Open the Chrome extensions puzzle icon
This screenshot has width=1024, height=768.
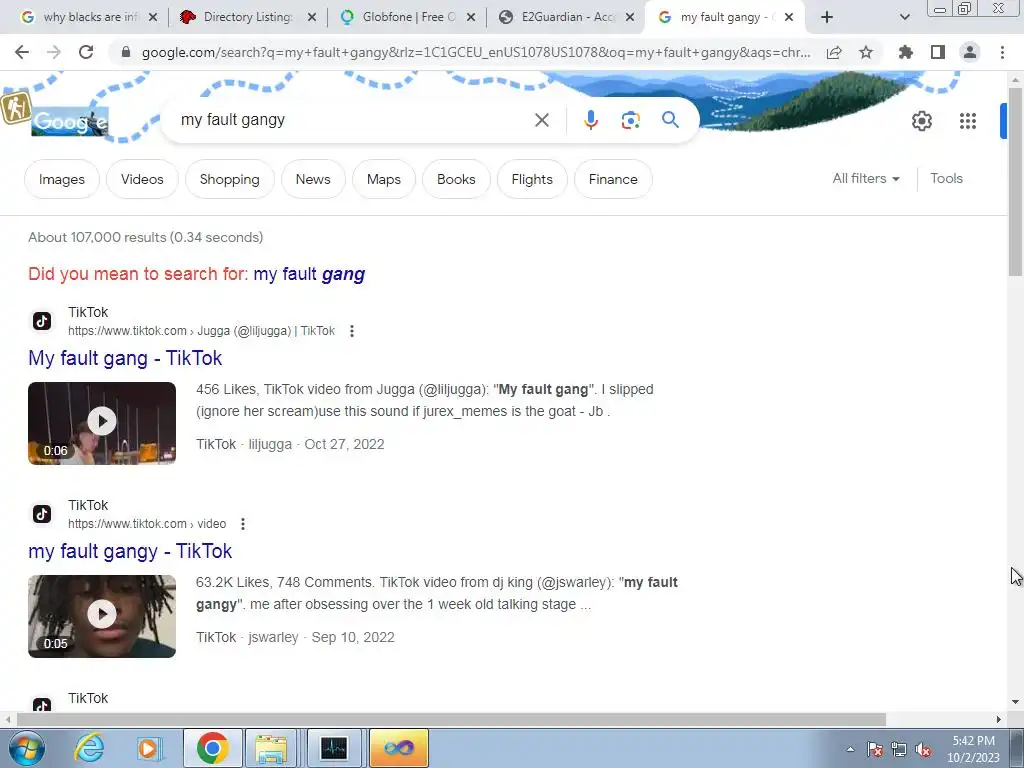click(906, 52)
